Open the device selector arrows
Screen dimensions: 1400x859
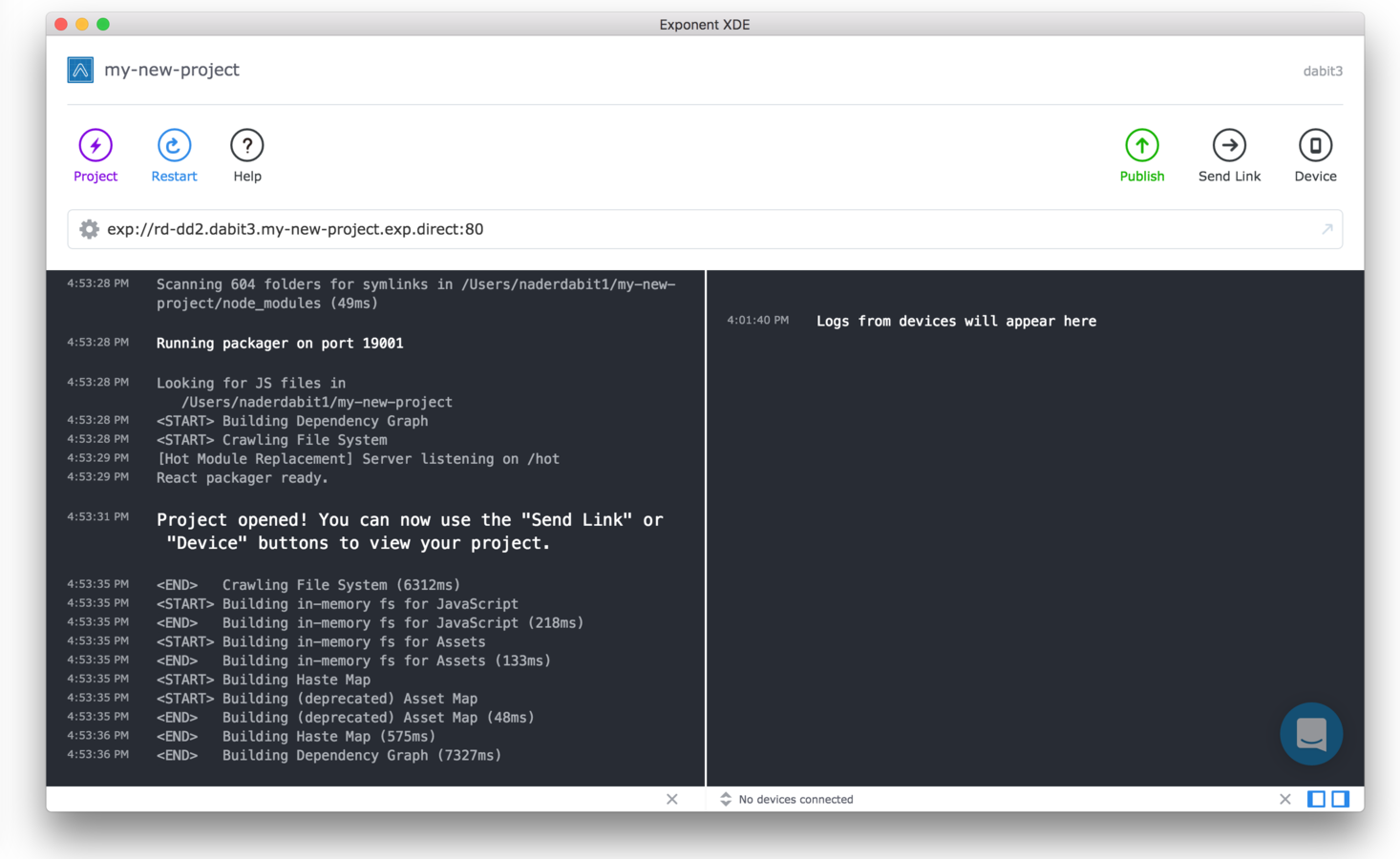click(726, 800)
